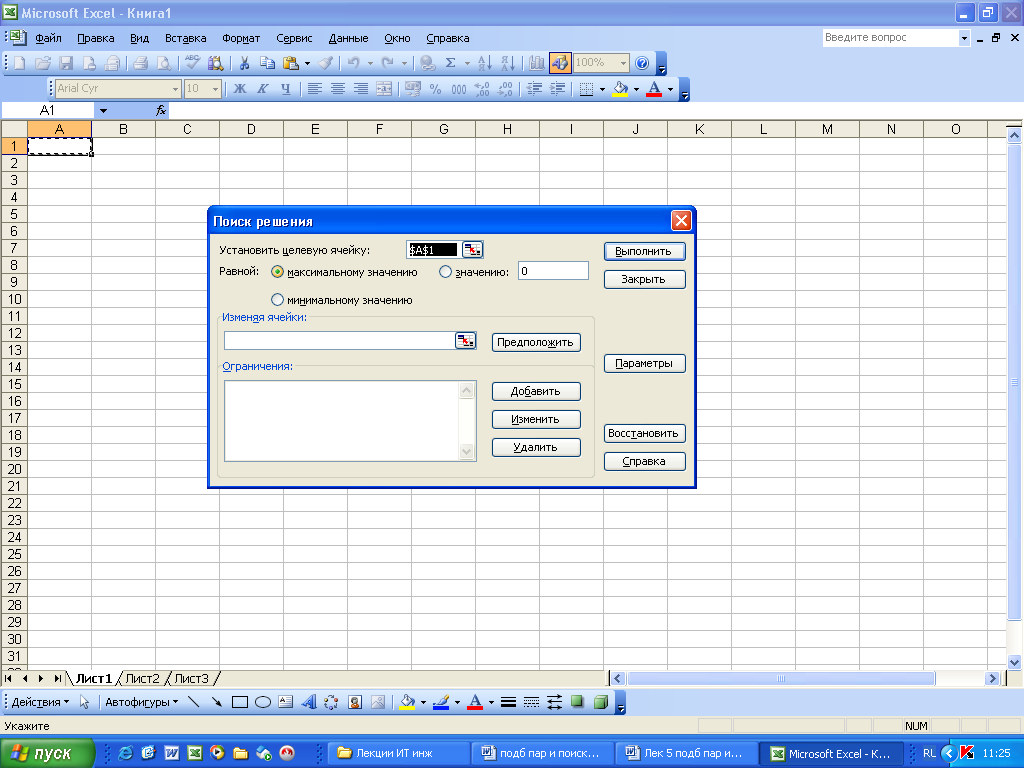Expand AutoSum dropdown arrow

[x=467, y=63]
